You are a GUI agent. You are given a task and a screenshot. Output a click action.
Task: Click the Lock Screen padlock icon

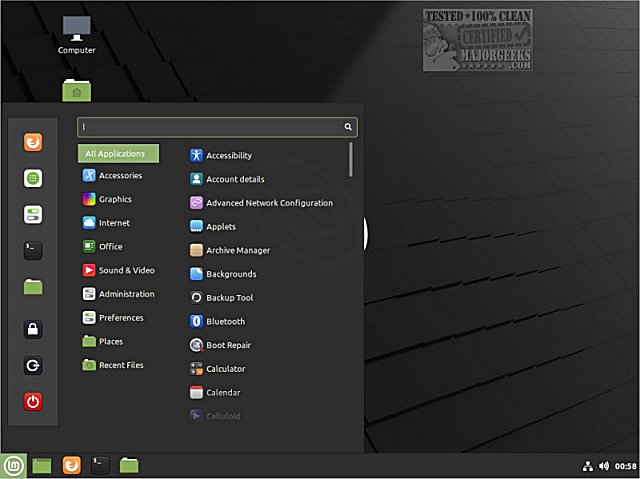[33, 329]
